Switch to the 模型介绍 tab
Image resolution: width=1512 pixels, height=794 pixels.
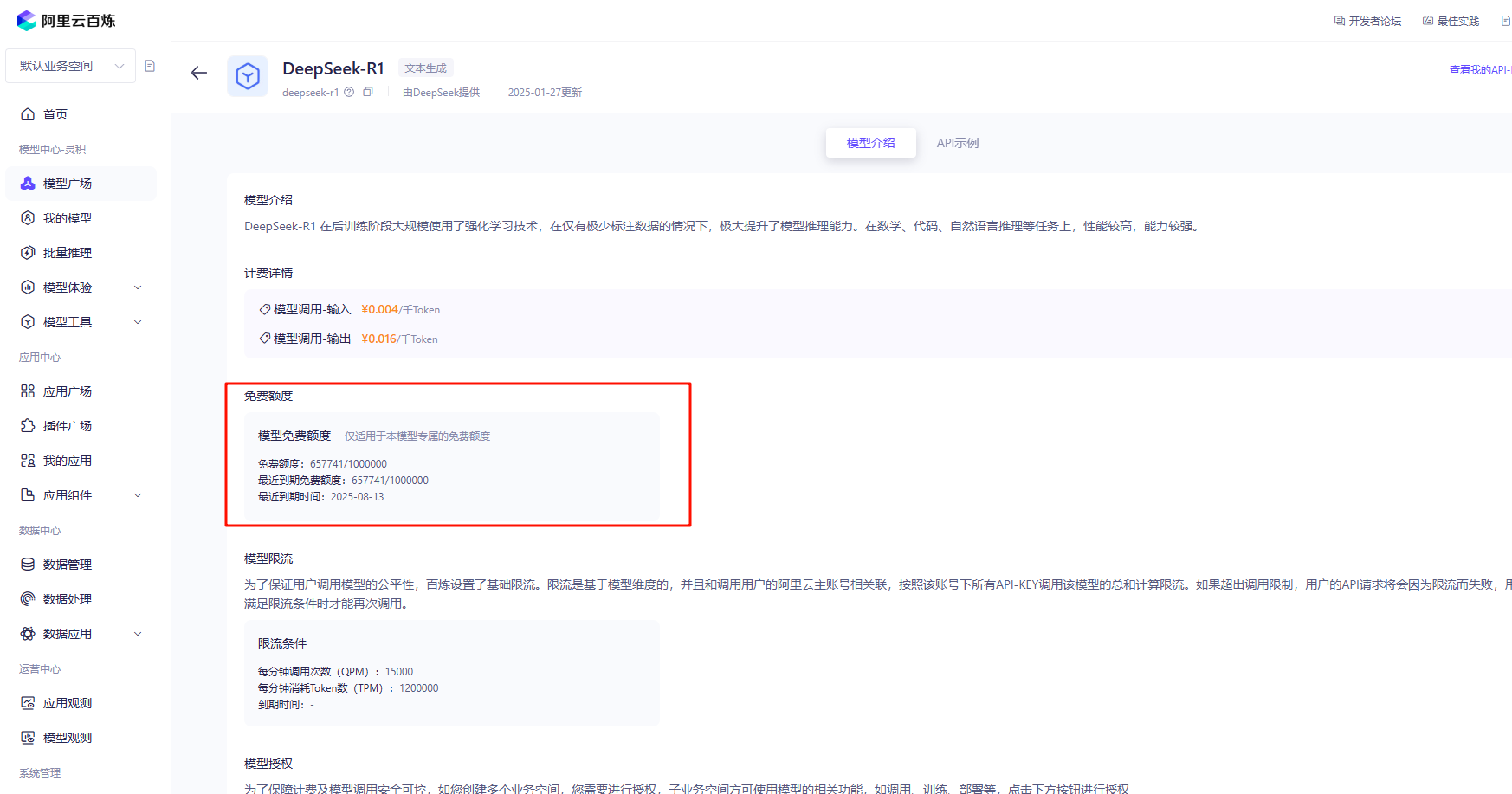point(870,143)
